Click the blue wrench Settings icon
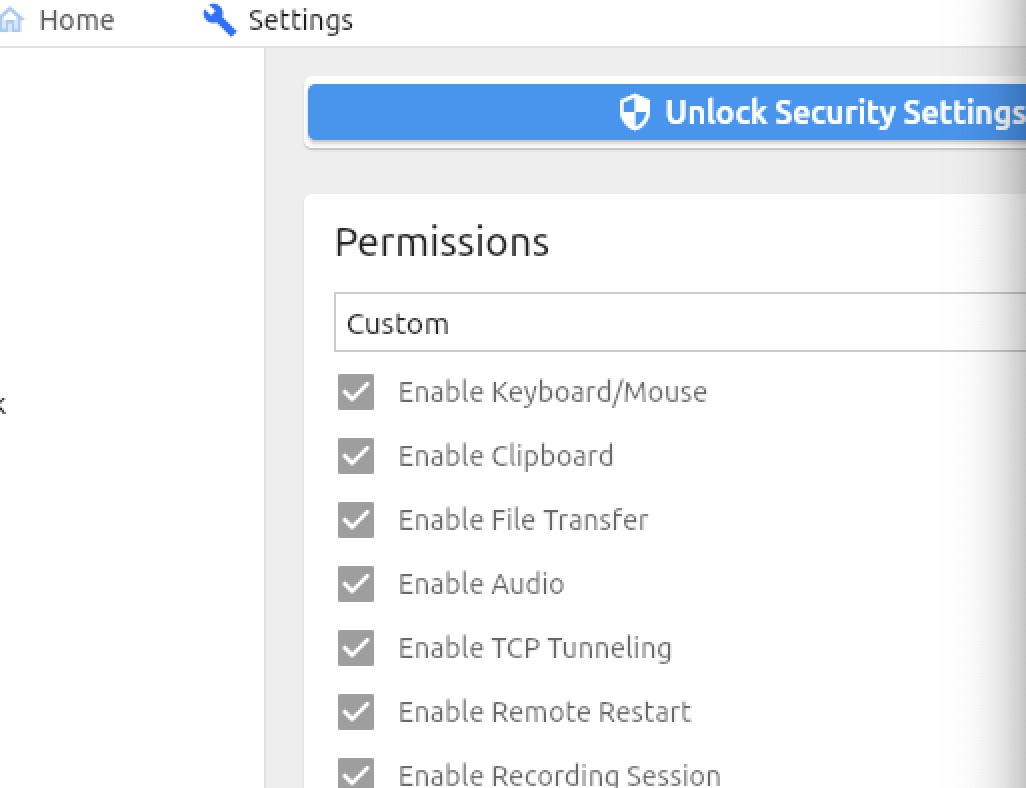The height and width of the screenshot is (788, 1026). tap(219, 18)
